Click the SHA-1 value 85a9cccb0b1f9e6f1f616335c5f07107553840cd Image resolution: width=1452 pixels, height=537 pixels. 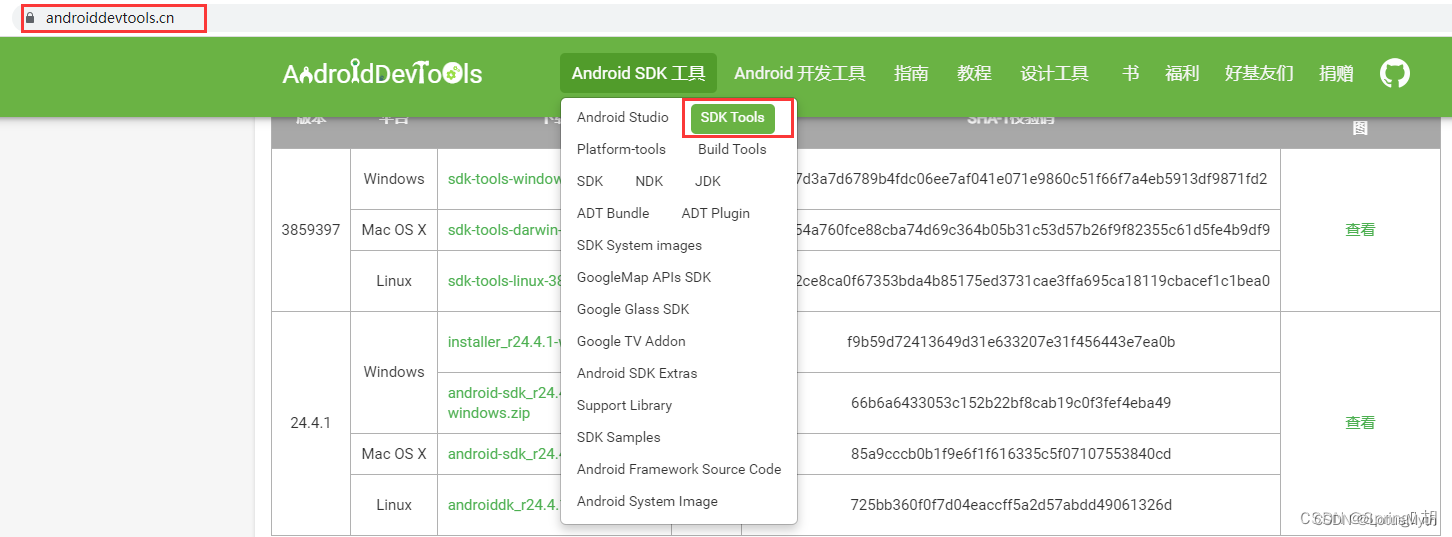click(x=1011, y=454)
